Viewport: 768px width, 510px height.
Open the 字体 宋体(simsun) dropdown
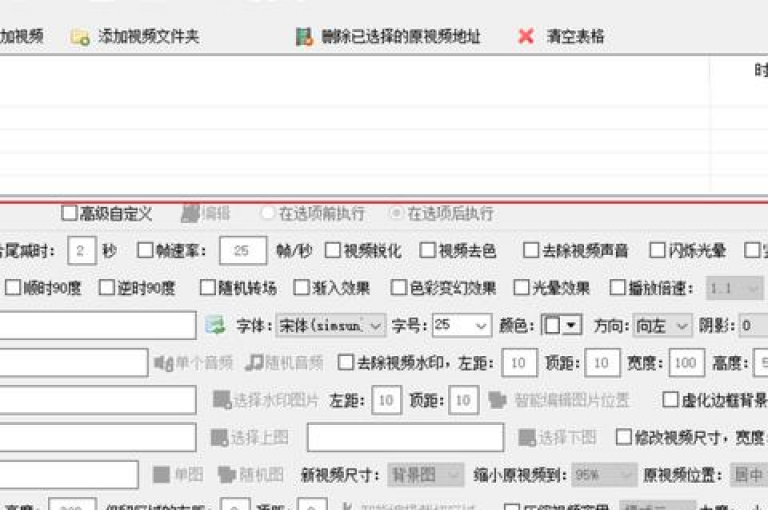[x=331, y=325]
